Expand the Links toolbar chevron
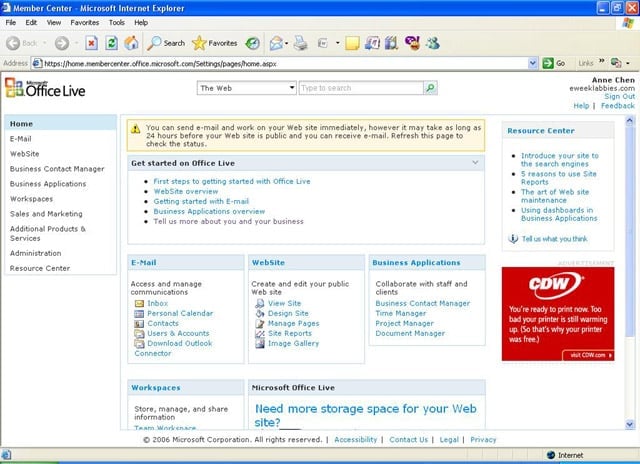The height and width of the screenshot is (464, 640). 601,62
